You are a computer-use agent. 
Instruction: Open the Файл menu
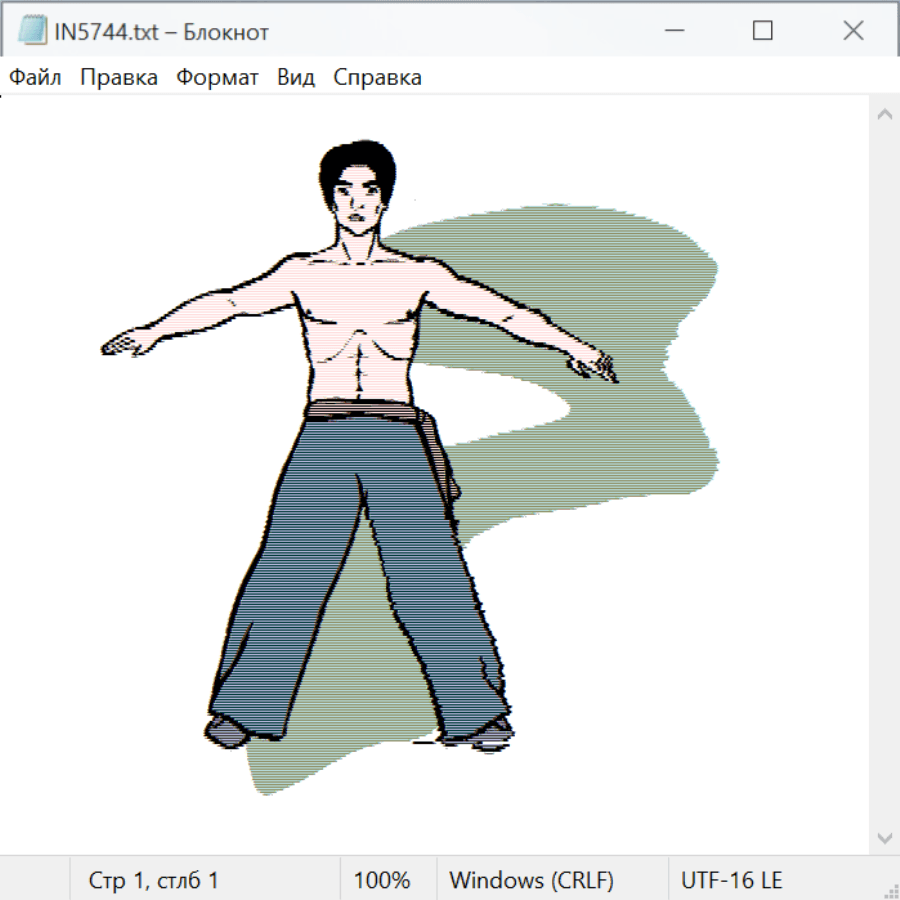point(35,78)
